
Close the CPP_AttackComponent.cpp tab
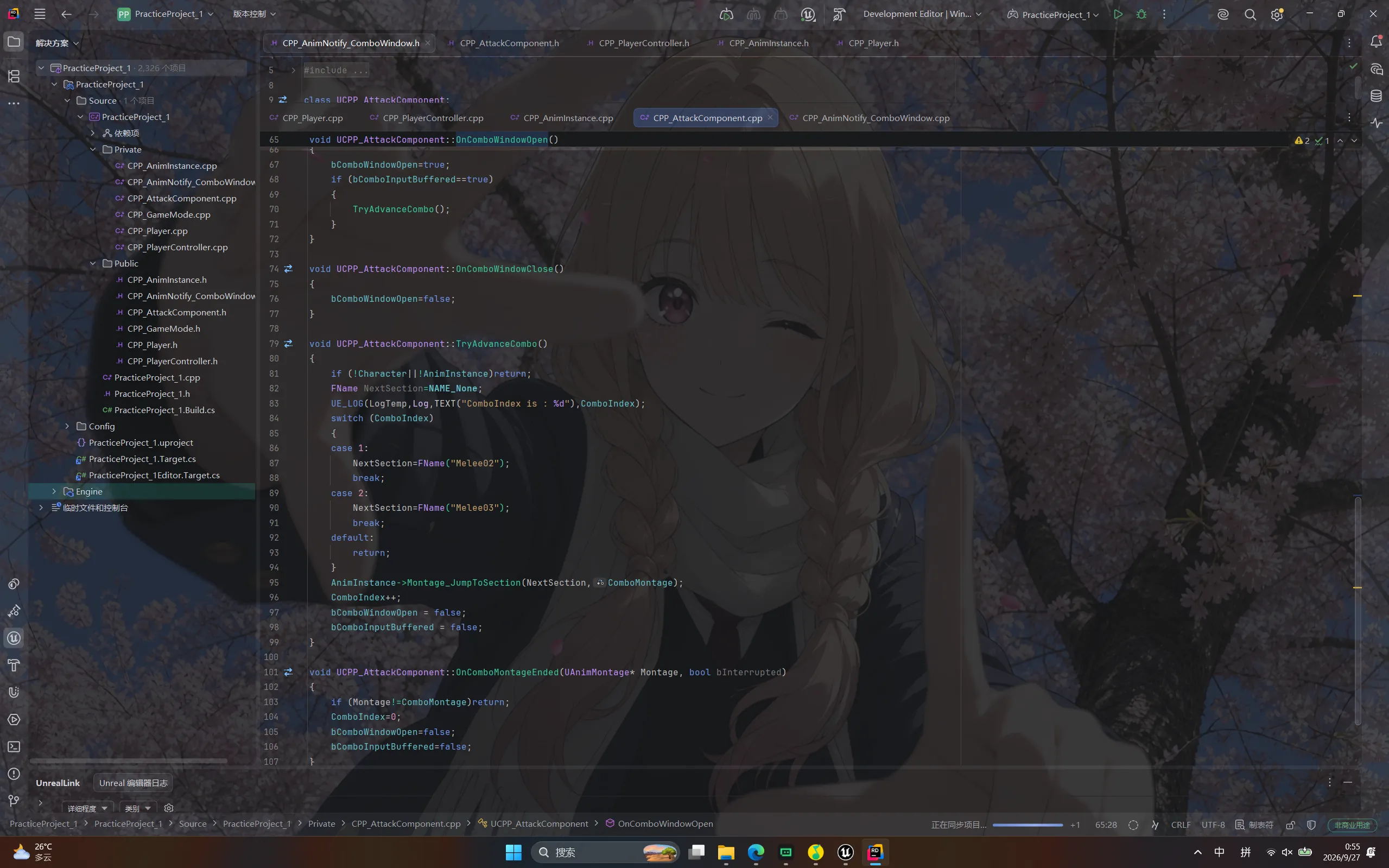770,117
